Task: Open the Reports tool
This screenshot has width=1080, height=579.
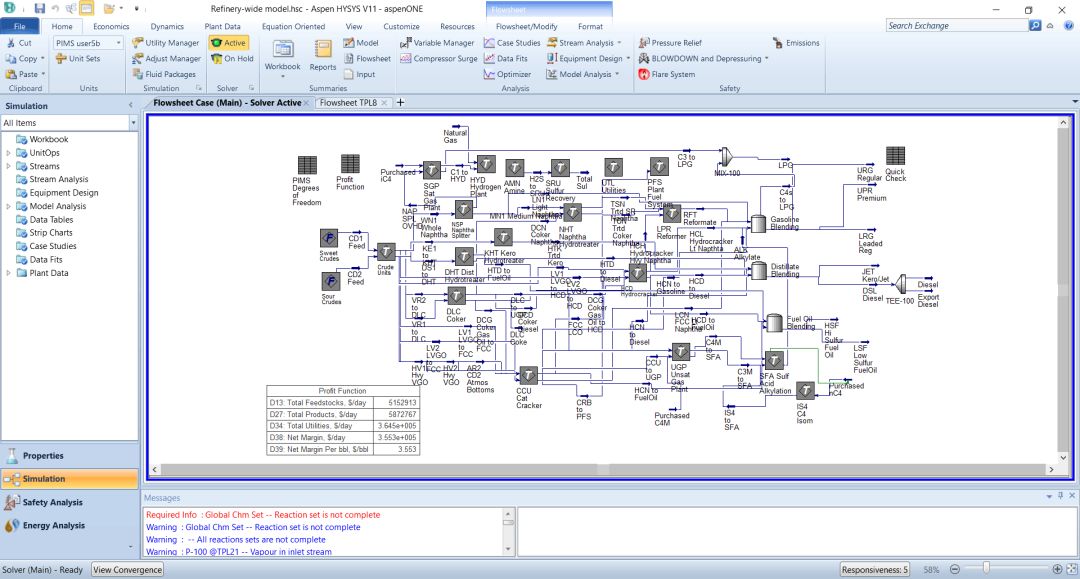Action: click(322, 57)
